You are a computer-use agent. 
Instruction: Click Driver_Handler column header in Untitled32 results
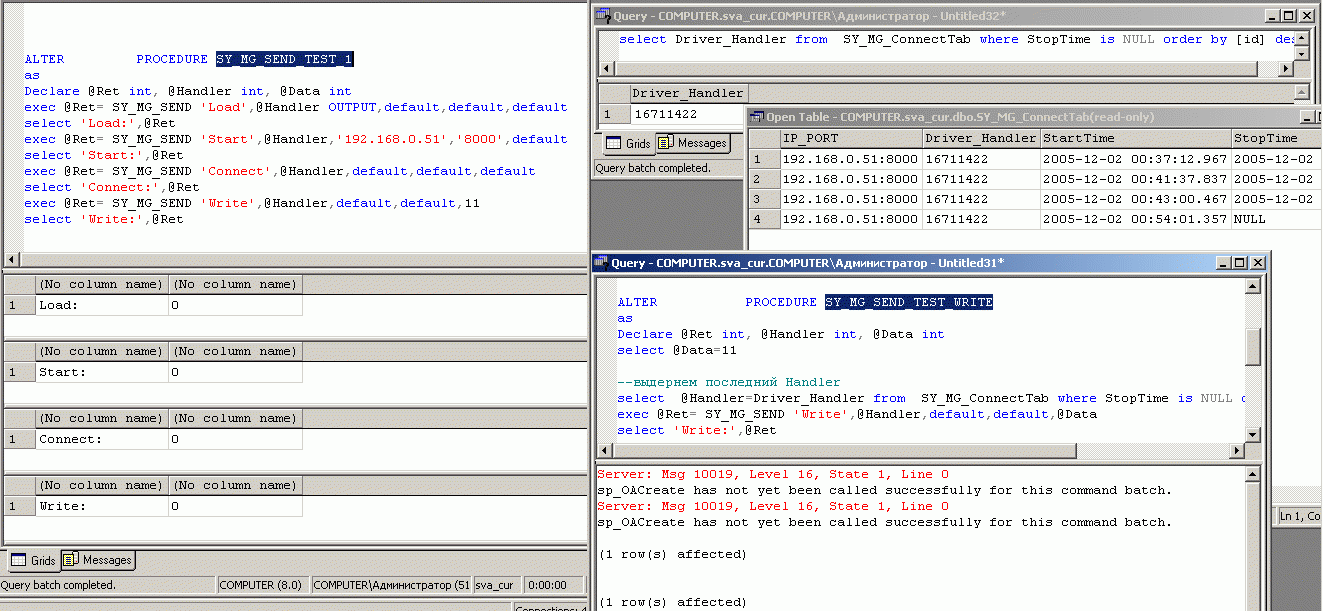click(688, 93)
